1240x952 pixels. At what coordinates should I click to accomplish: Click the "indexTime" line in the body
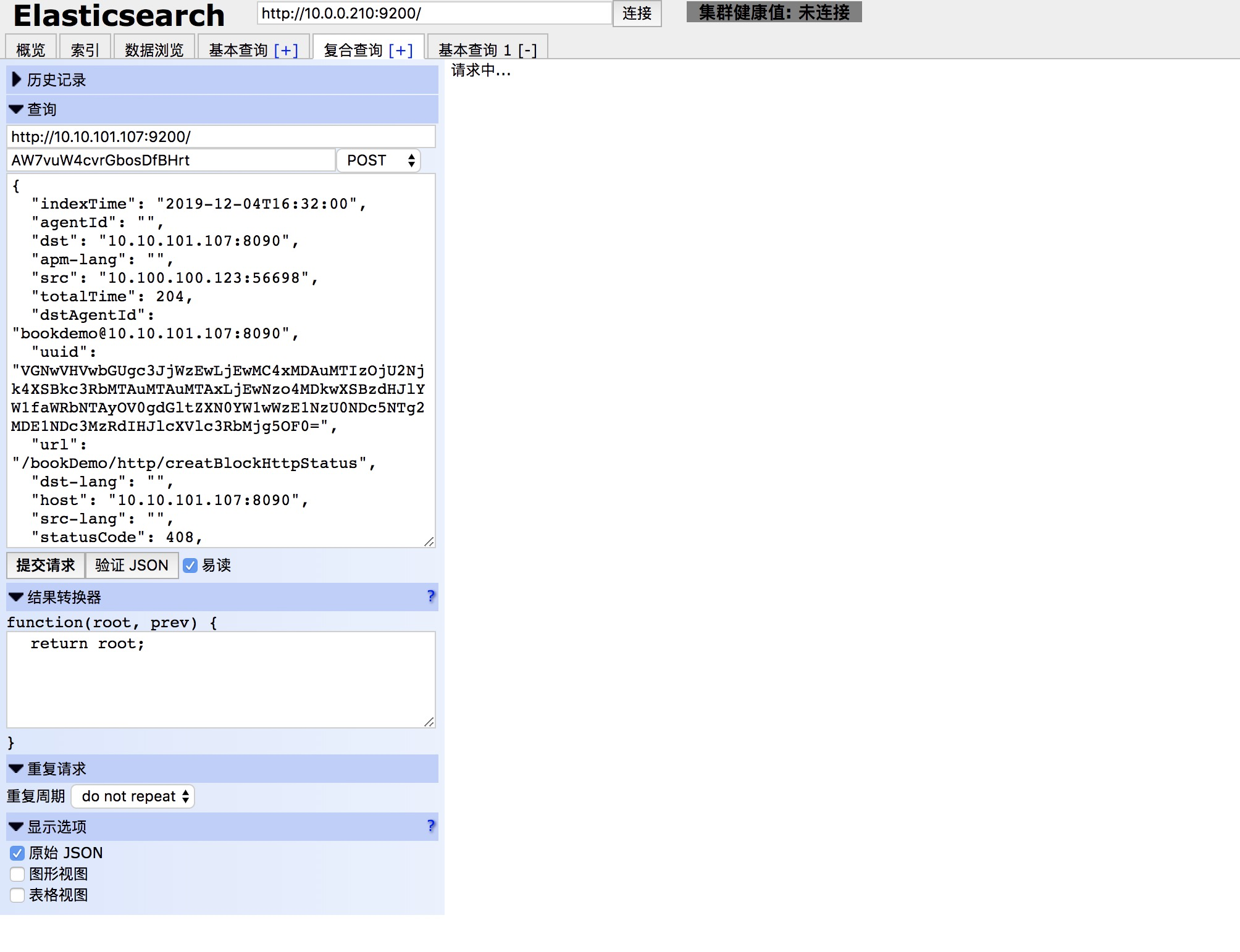pyautogui.click(x=199, y=204)
